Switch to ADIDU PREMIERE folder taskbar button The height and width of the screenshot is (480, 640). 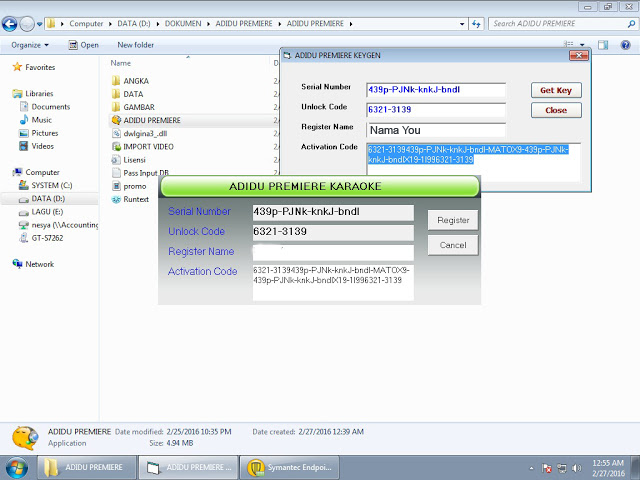pos(87,467)
